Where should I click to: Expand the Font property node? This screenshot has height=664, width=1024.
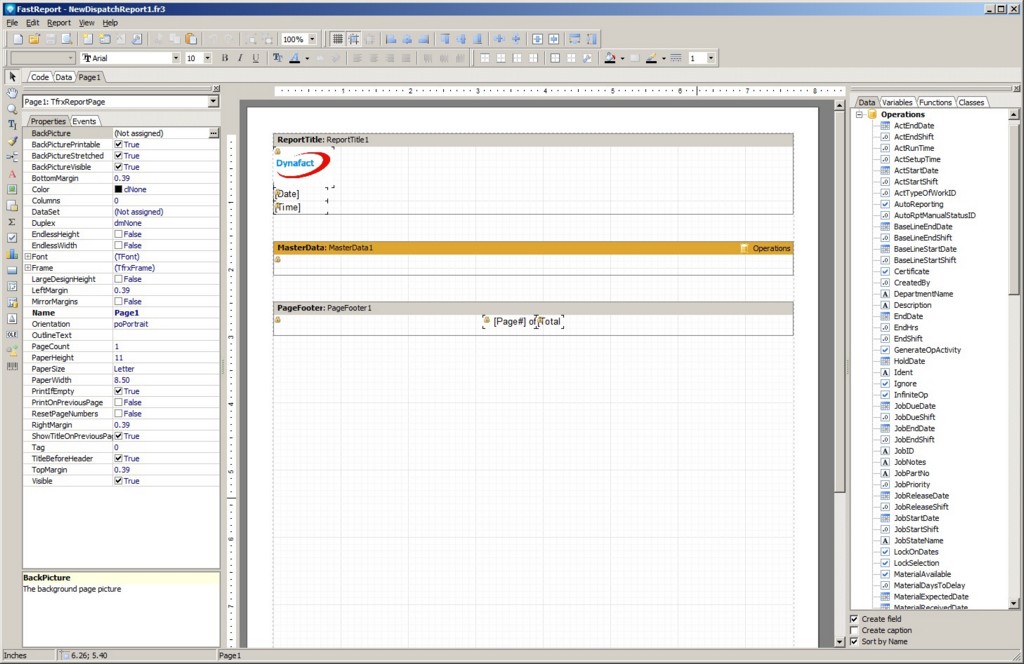coord(27,257)
